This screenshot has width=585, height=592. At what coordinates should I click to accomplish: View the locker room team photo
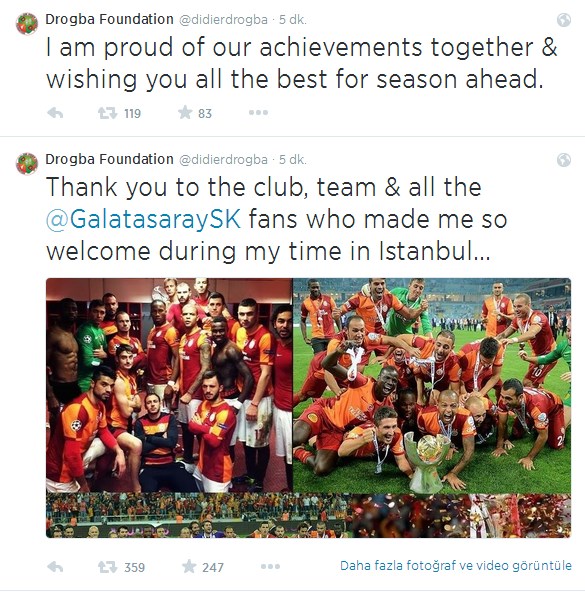tap(169, 385)
